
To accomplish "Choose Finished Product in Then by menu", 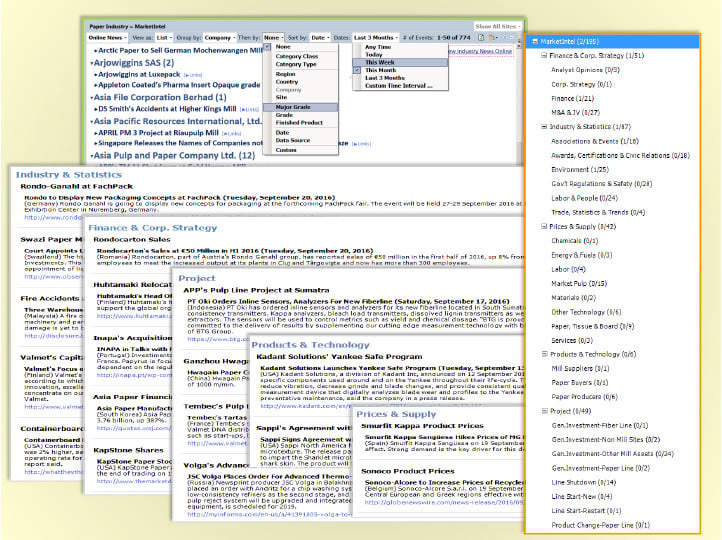I will 299,123.
